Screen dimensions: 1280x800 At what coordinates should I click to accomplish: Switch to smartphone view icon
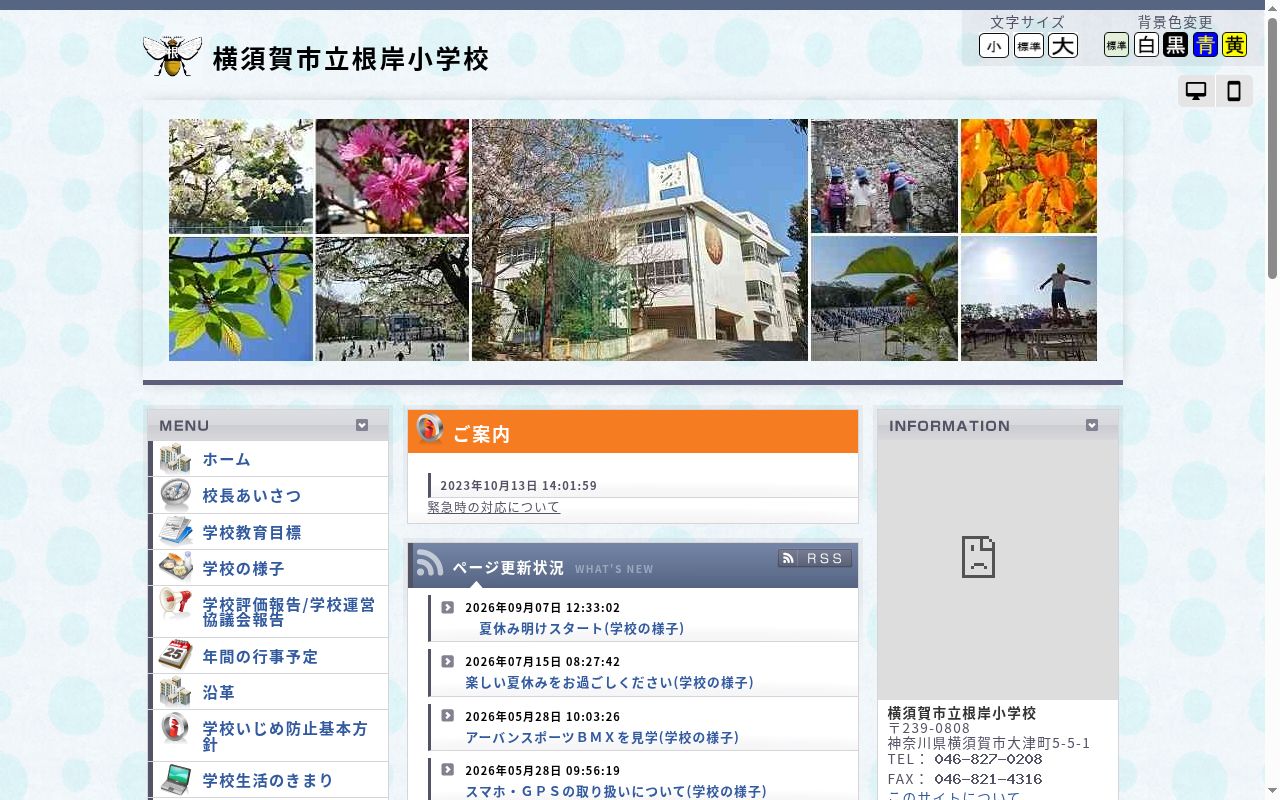(x=1234, y=91)
